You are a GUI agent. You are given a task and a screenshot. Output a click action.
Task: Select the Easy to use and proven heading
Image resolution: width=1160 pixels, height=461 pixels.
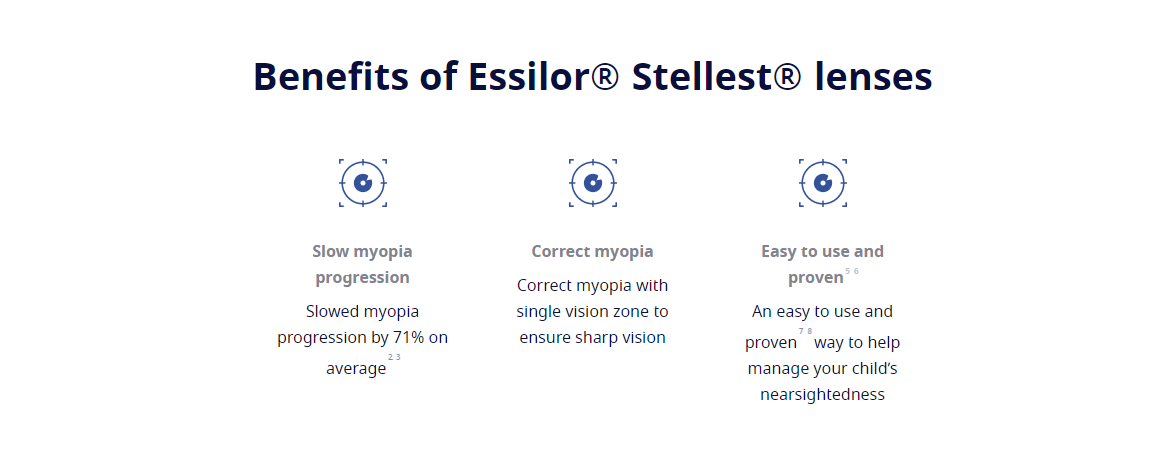(823, 264)
